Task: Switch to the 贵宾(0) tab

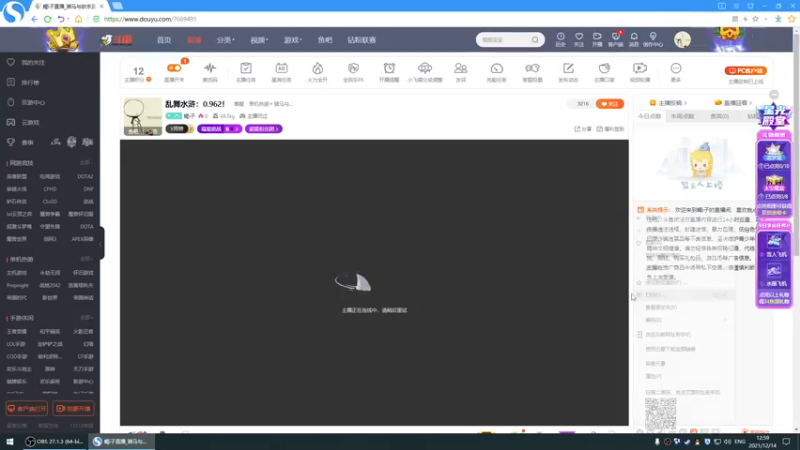Action: click(719, 116)
